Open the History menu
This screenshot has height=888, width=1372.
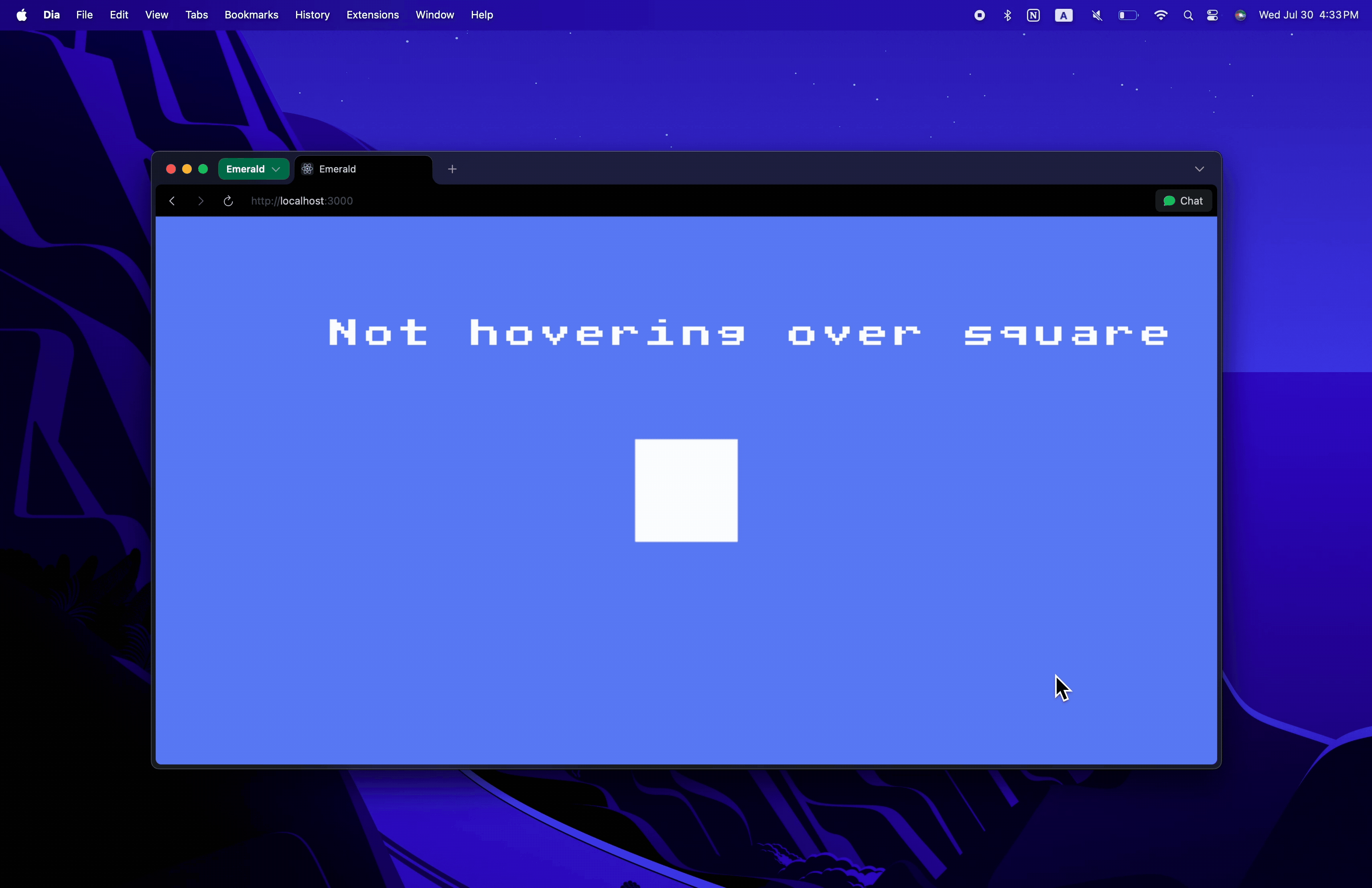313,15
